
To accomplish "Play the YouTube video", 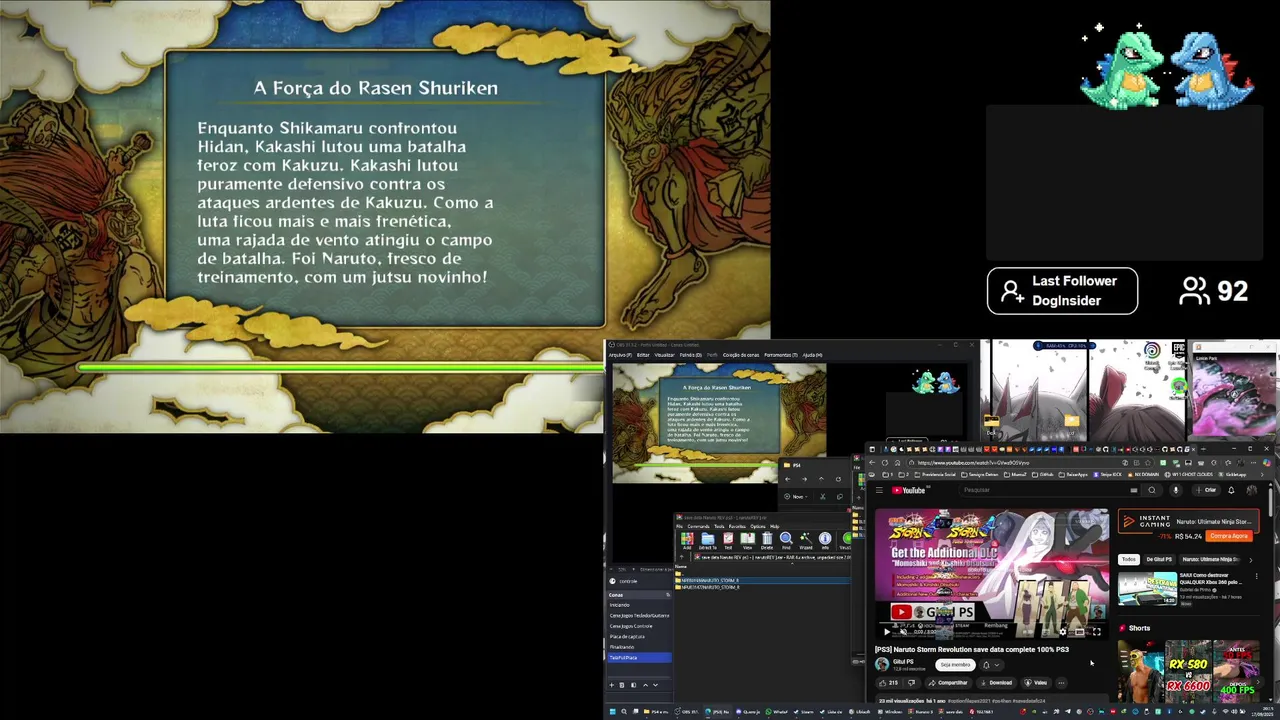I will 887,631.
